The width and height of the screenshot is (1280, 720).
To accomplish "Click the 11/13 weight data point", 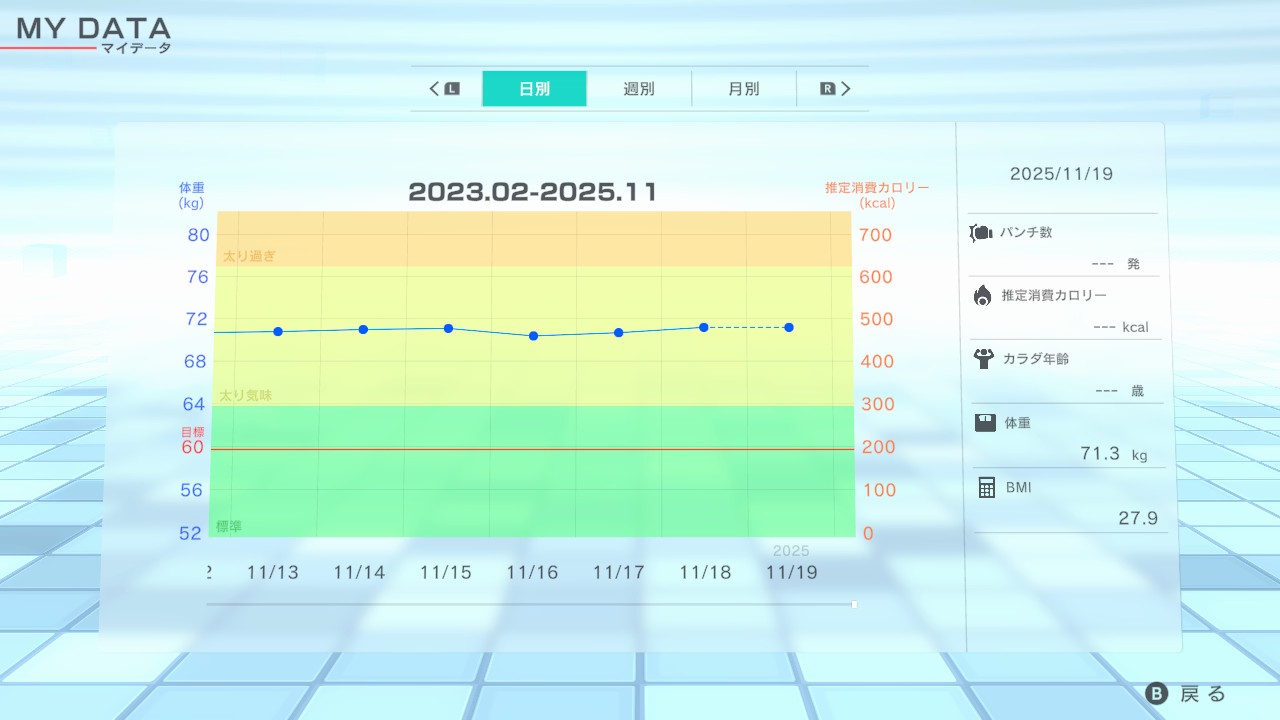I will click(278, 331).
